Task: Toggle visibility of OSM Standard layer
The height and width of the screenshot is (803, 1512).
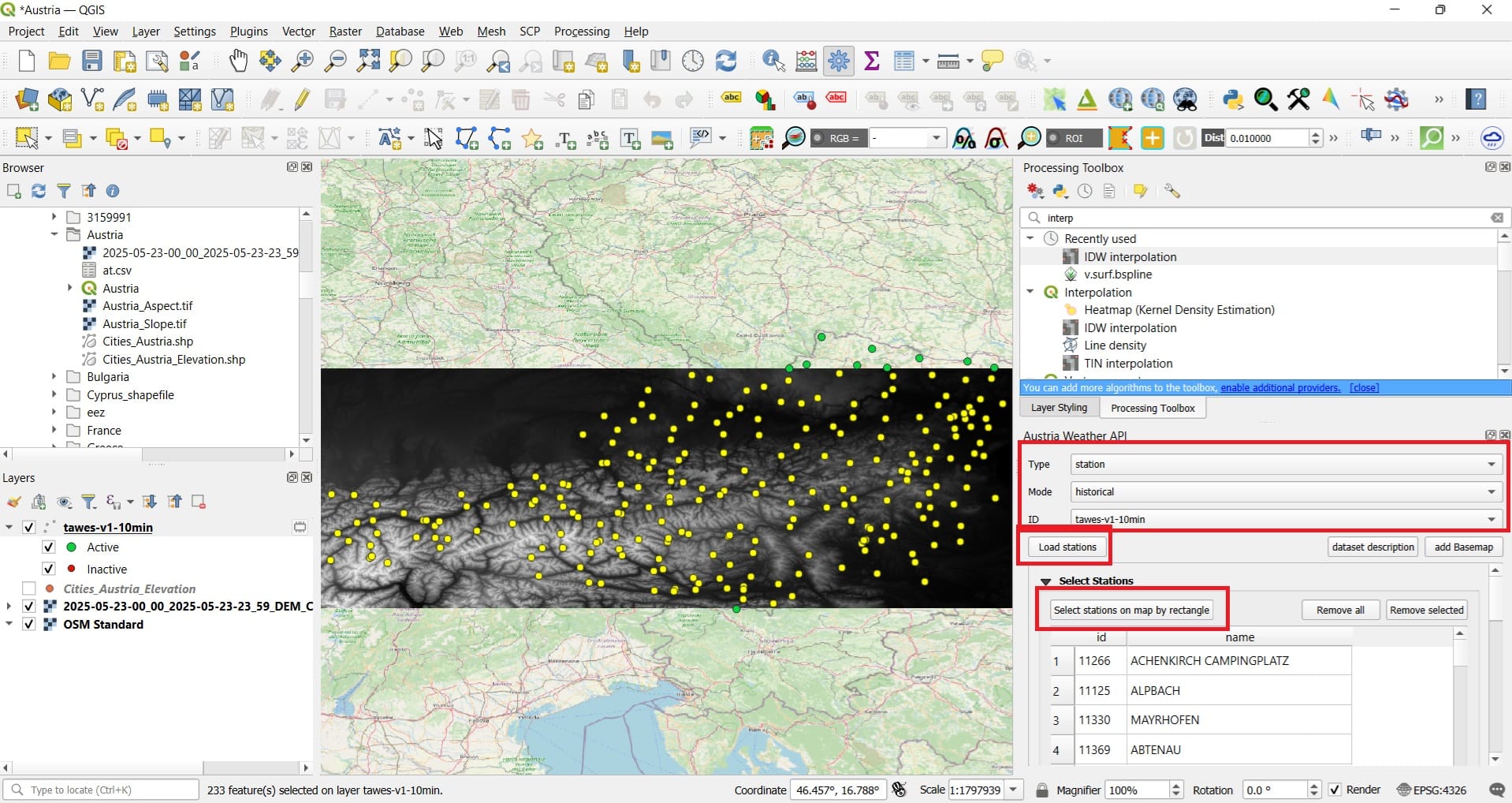Action: (29, 625)
